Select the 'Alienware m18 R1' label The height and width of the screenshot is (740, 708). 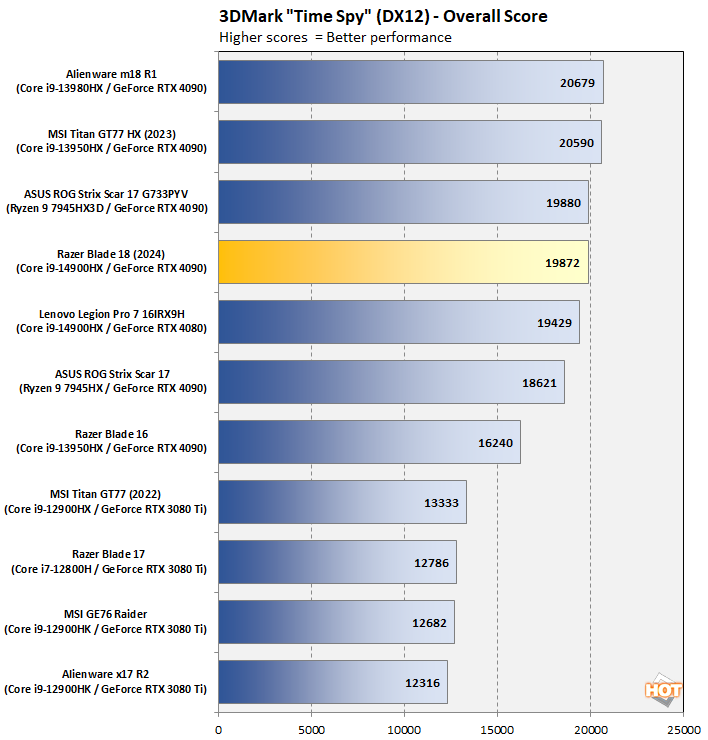click(111, 74)
